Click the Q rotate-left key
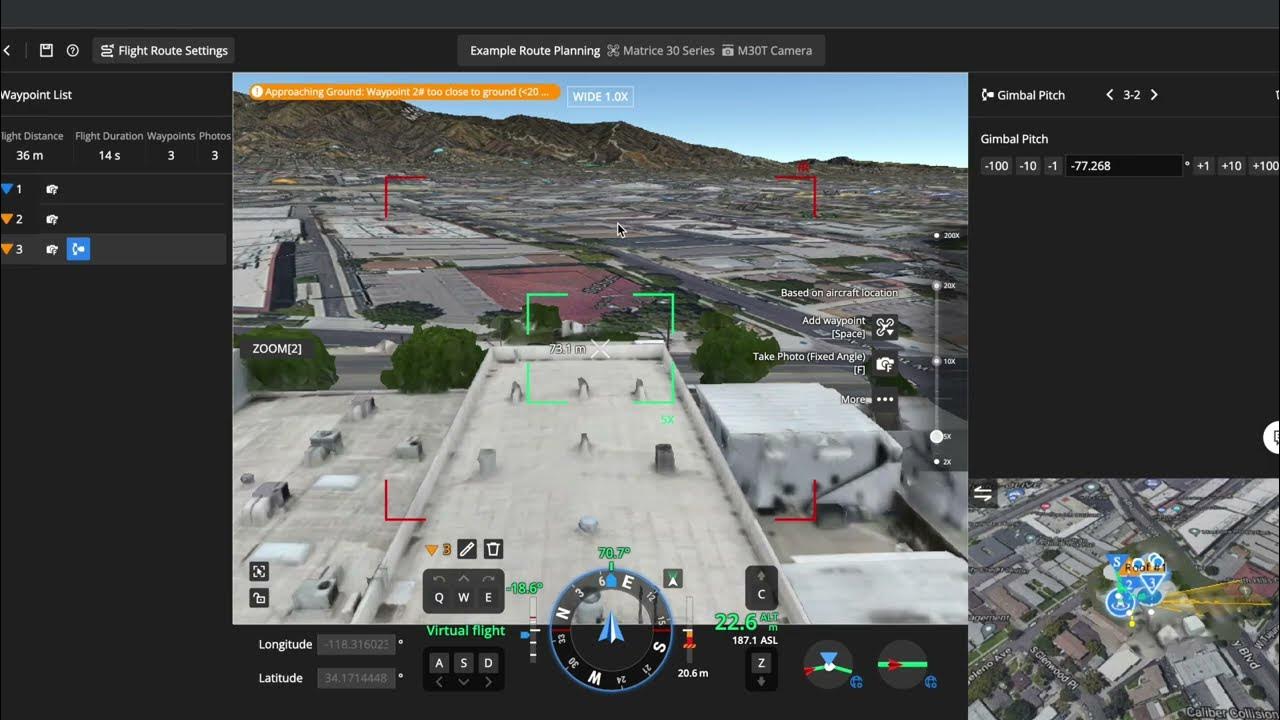Image resolution: width=1280 pixels, height=720 pixels. pyautogui.click(x=439, y=597)
